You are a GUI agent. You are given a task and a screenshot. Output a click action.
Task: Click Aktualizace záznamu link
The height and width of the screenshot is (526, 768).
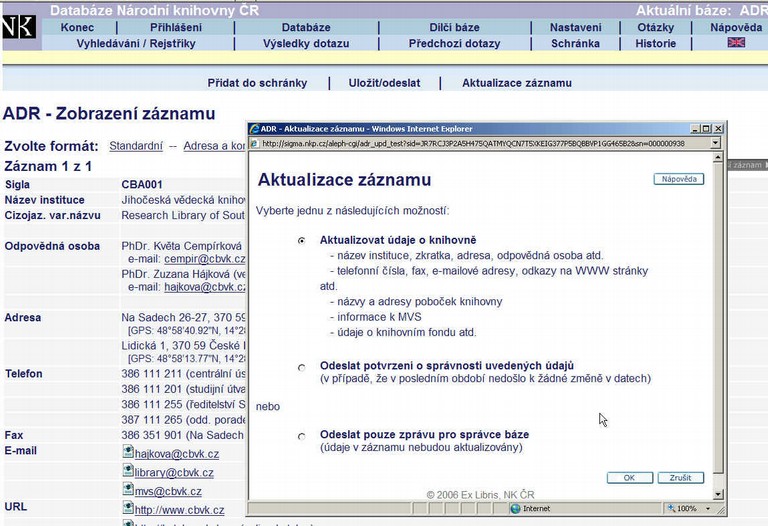(x=517, y=83)
